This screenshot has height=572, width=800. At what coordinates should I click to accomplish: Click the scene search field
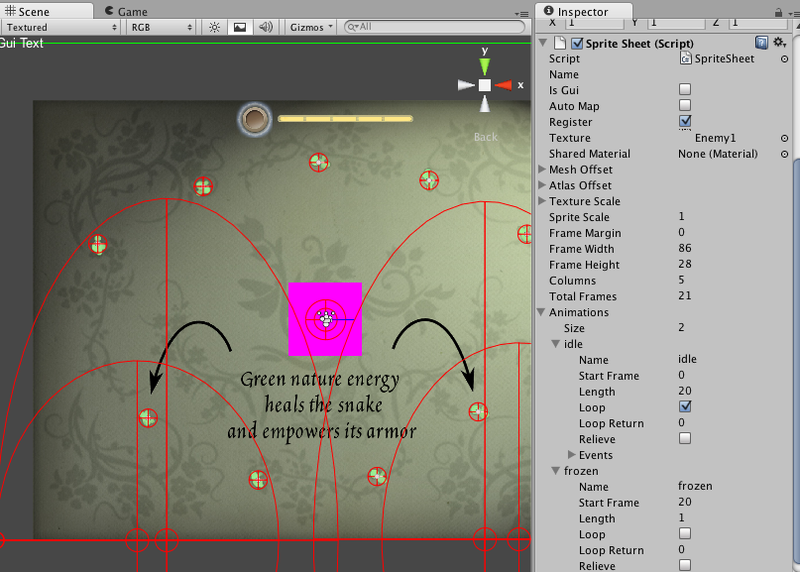point(435,27)
